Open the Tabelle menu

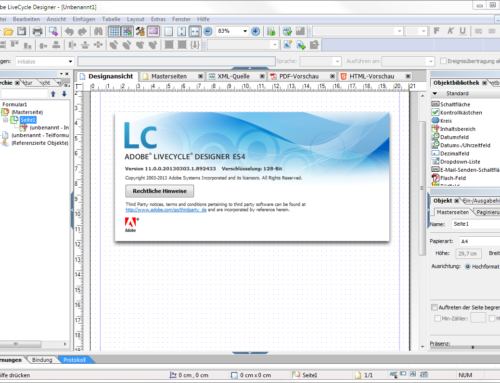[x=111, y=19]
